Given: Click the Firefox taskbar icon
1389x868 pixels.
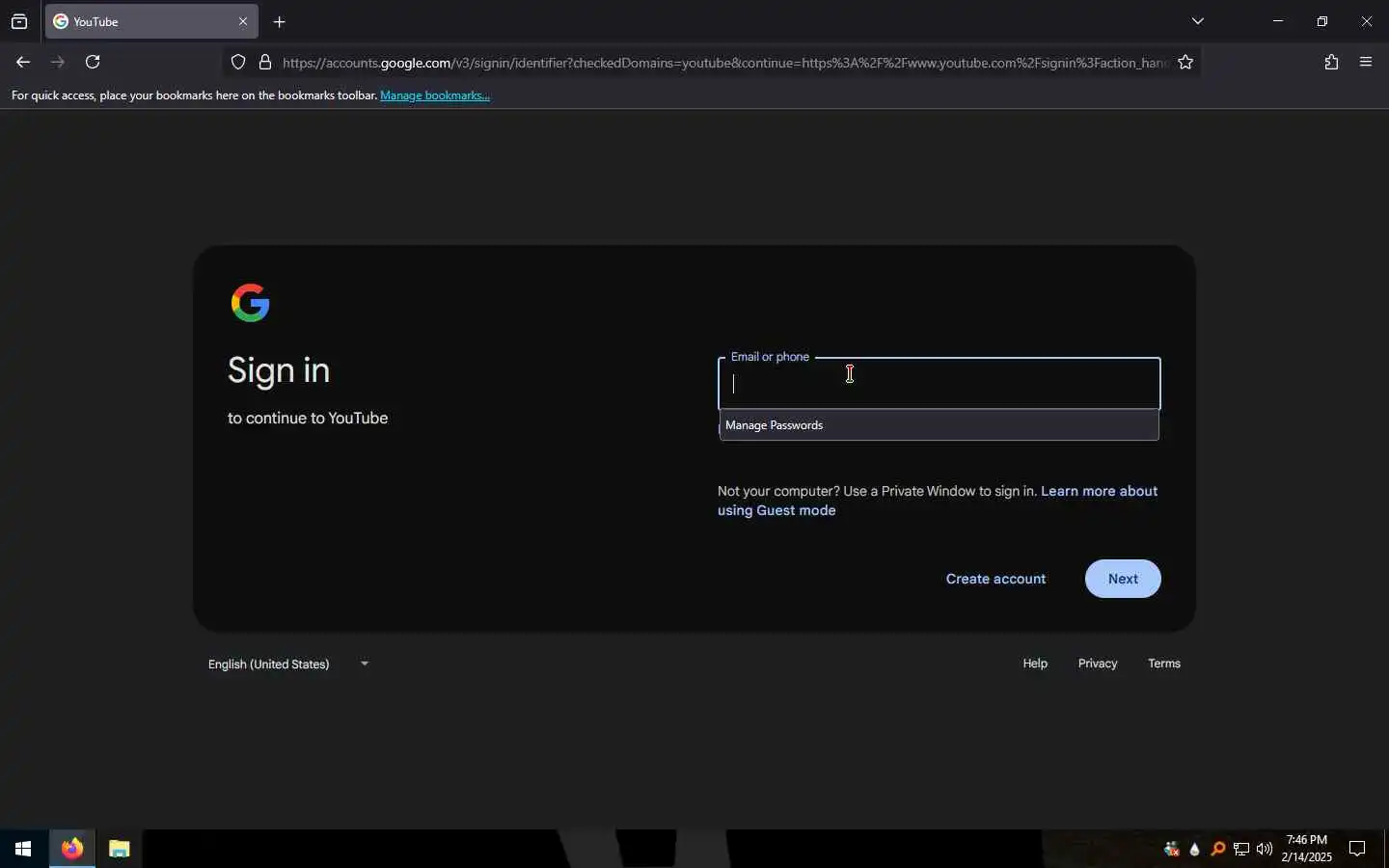Looking at the screenshot, I should [x=72, y=849].
